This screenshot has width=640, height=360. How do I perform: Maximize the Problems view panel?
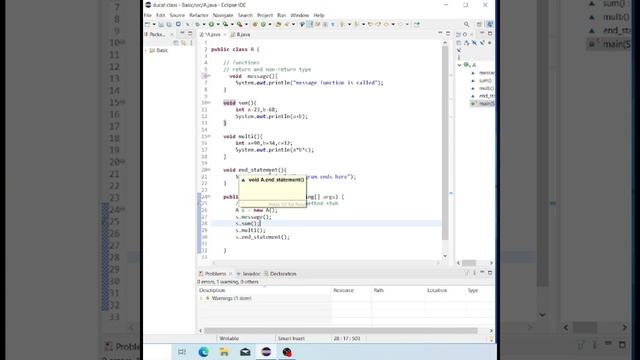pyautogui.click(x=490, y=273)
